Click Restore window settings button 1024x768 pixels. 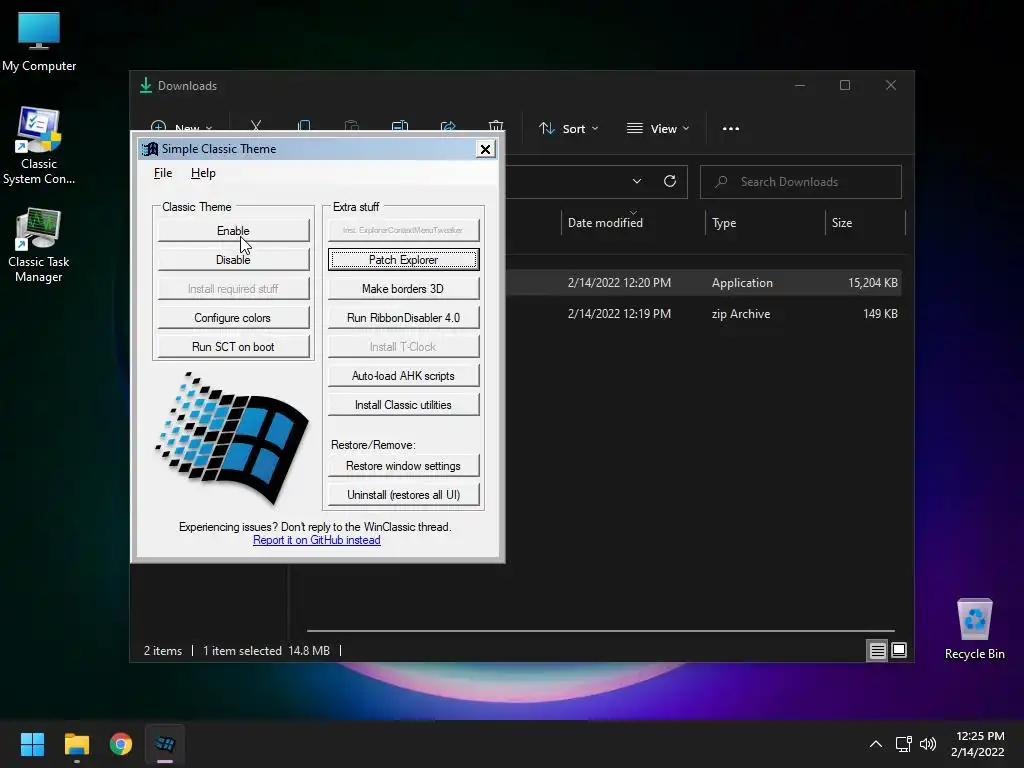(x=404, y=466)
